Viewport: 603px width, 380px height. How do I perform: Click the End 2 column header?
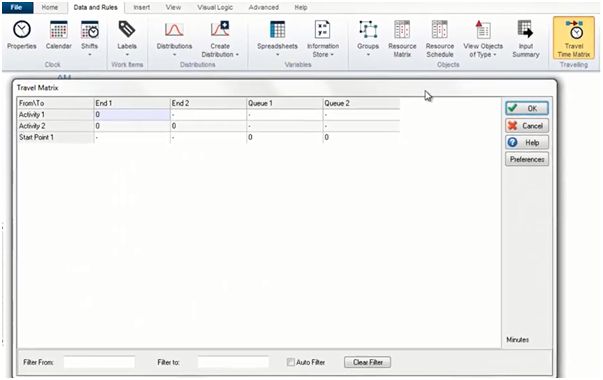pos(208,103)
